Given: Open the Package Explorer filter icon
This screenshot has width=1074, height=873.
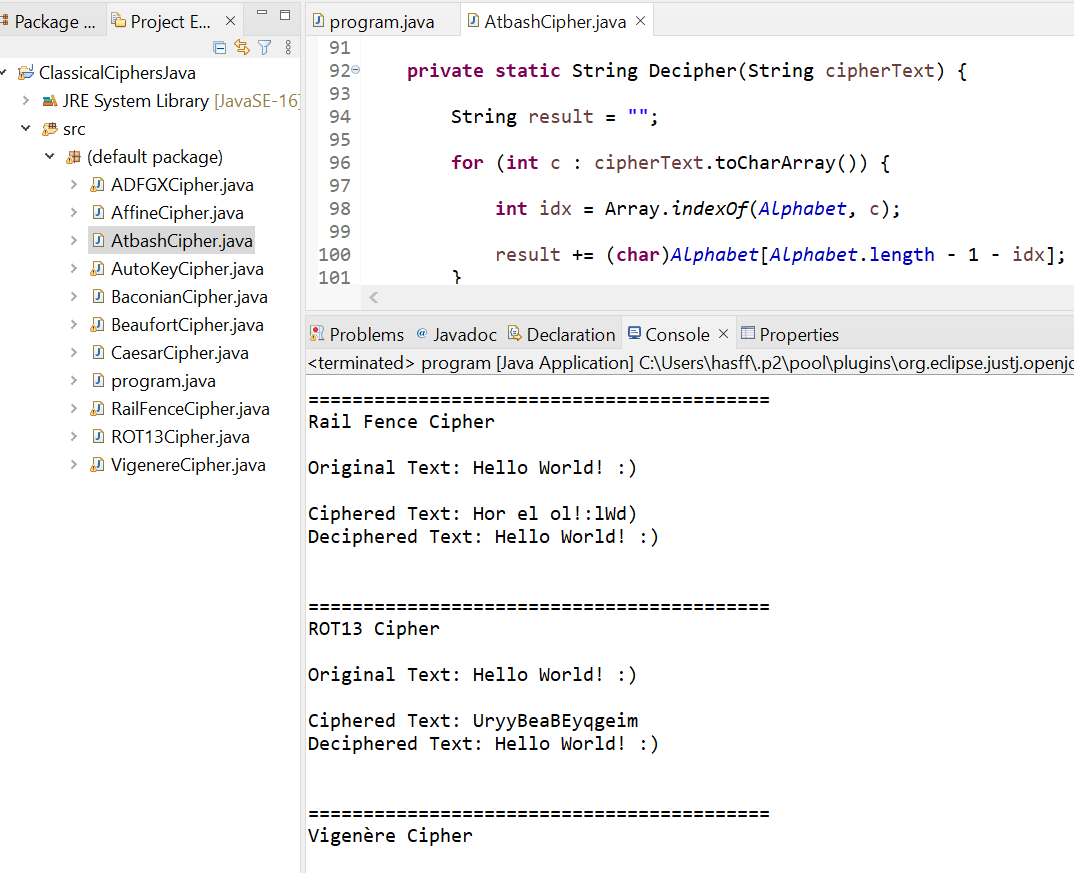Looking at the screenshot, I should pos(265,47).
